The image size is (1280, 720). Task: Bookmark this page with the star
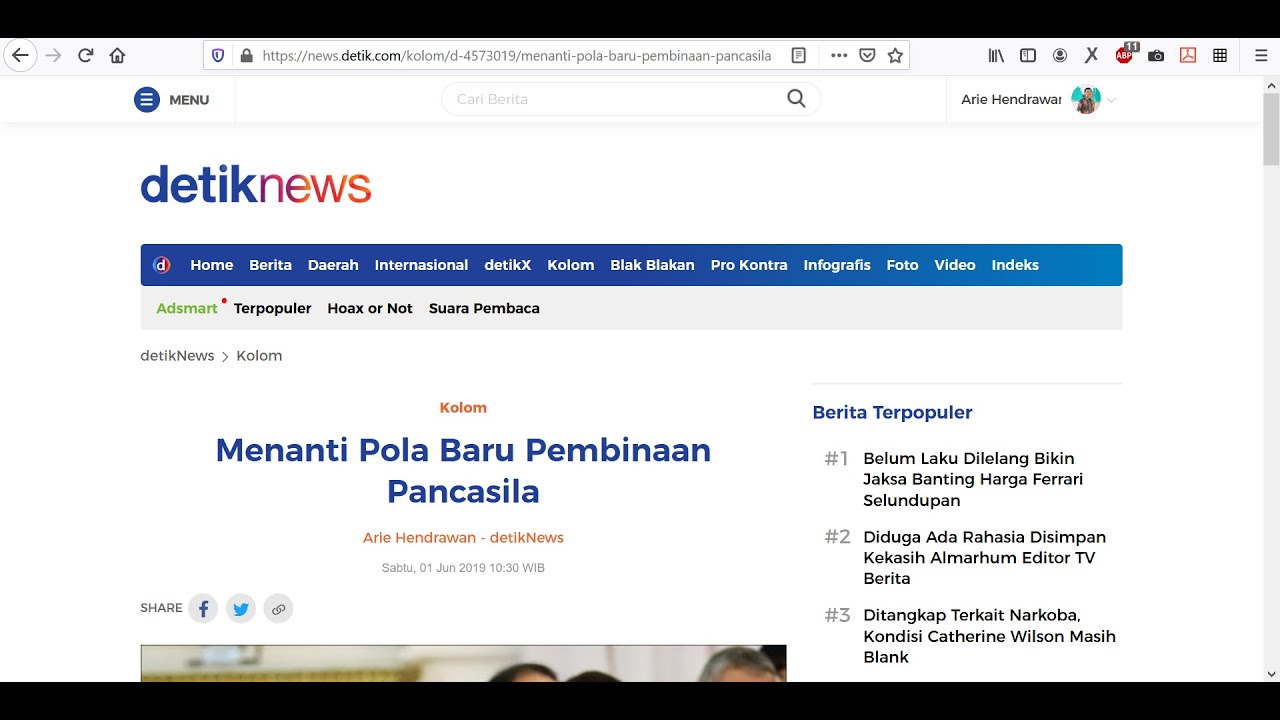tap(895, 56)
